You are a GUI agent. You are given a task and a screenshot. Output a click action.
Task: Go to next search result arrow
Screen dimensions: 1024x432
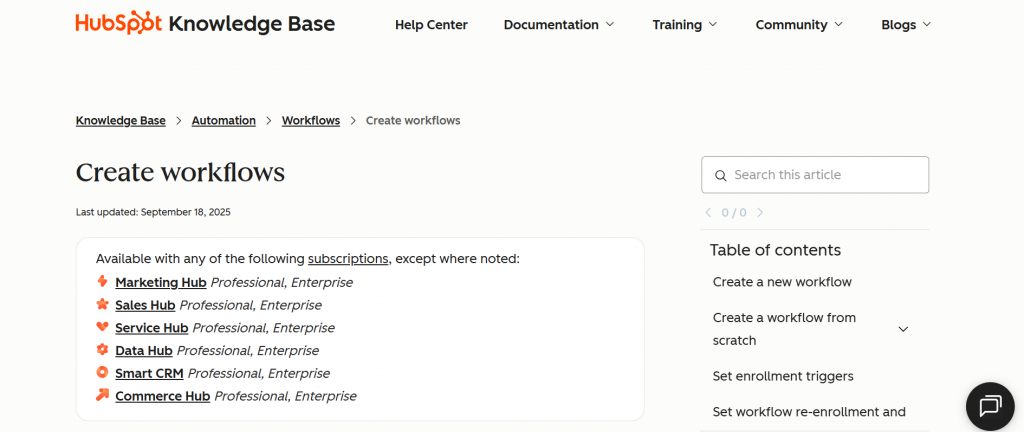(760, 212)
